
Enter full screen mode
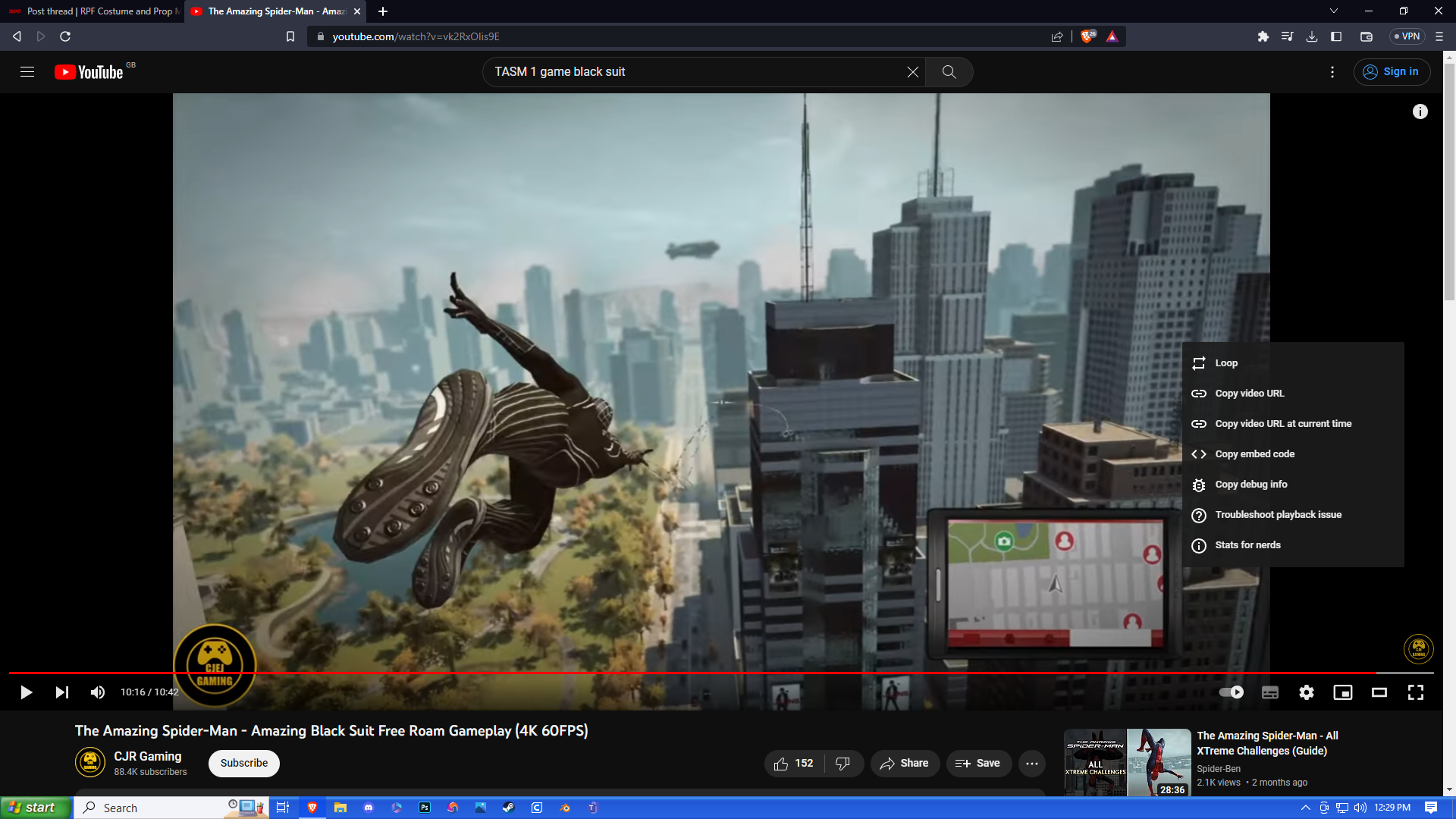tap(1416, 692)
